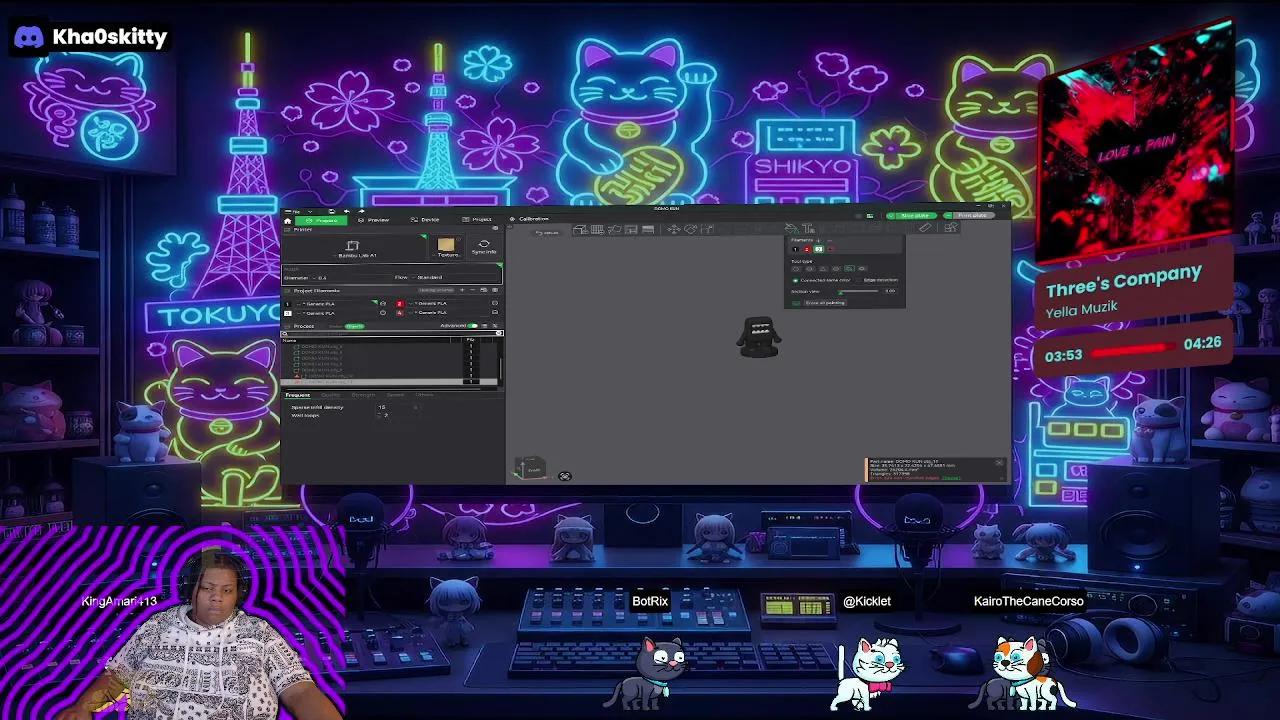The height and width of the screenshot is (720, 1280).
Task: Click the Assembly view tool icon
Action: tap(951, 227)
